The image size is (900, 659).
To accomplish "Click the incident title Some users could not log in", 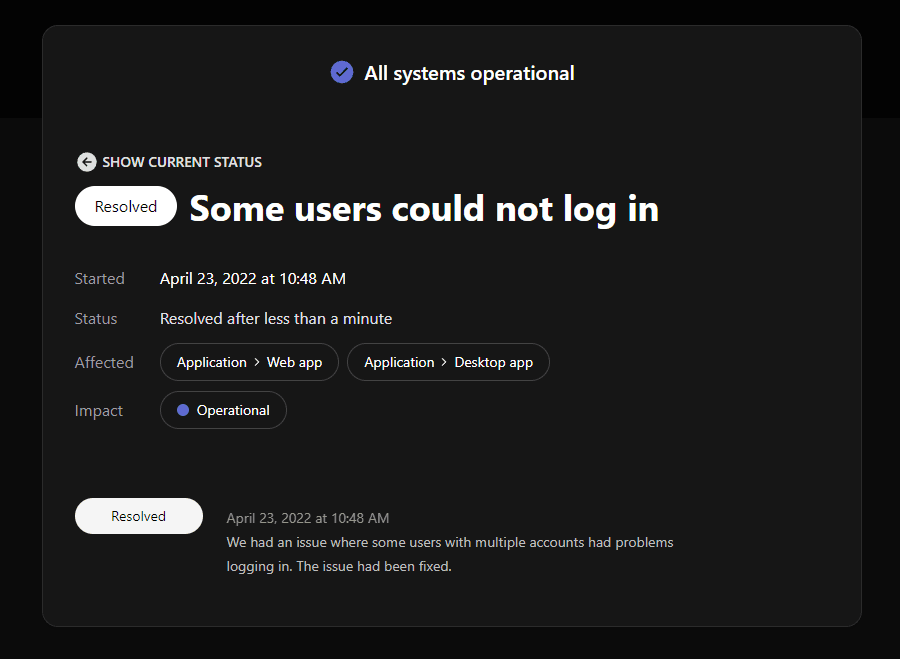I will pyautogui.click(x=424, y=208).
